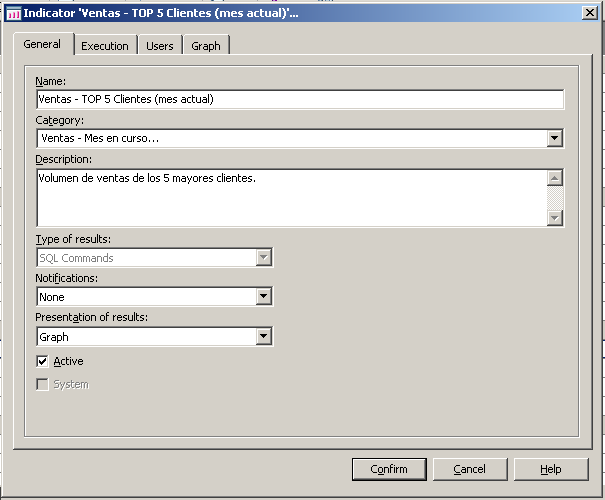
Task: Open Help for this dialog
Action: 551,469
